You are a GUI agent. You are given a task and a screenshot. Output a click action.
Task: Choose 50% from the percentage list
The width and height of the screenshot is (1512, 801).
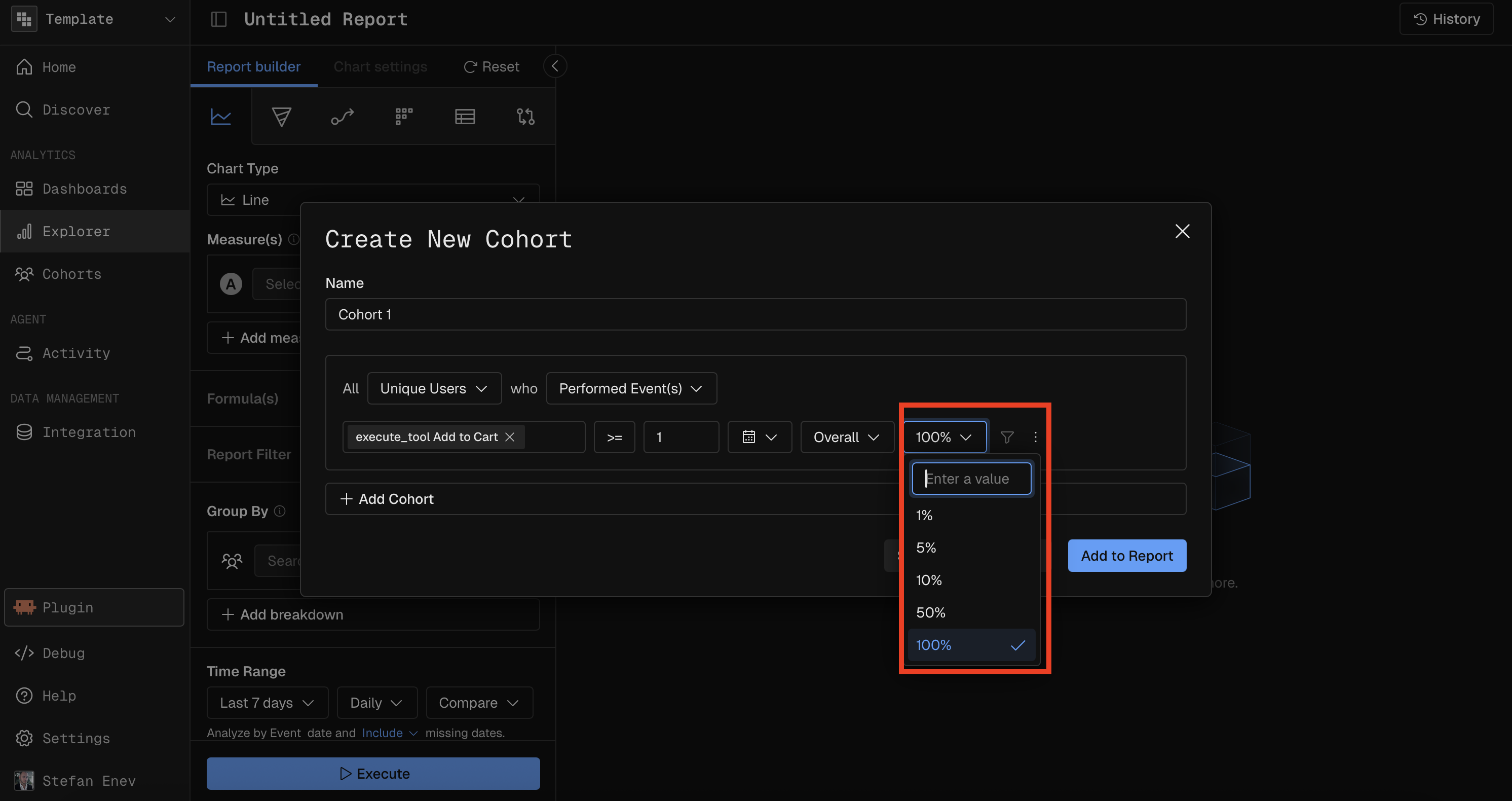971,612
